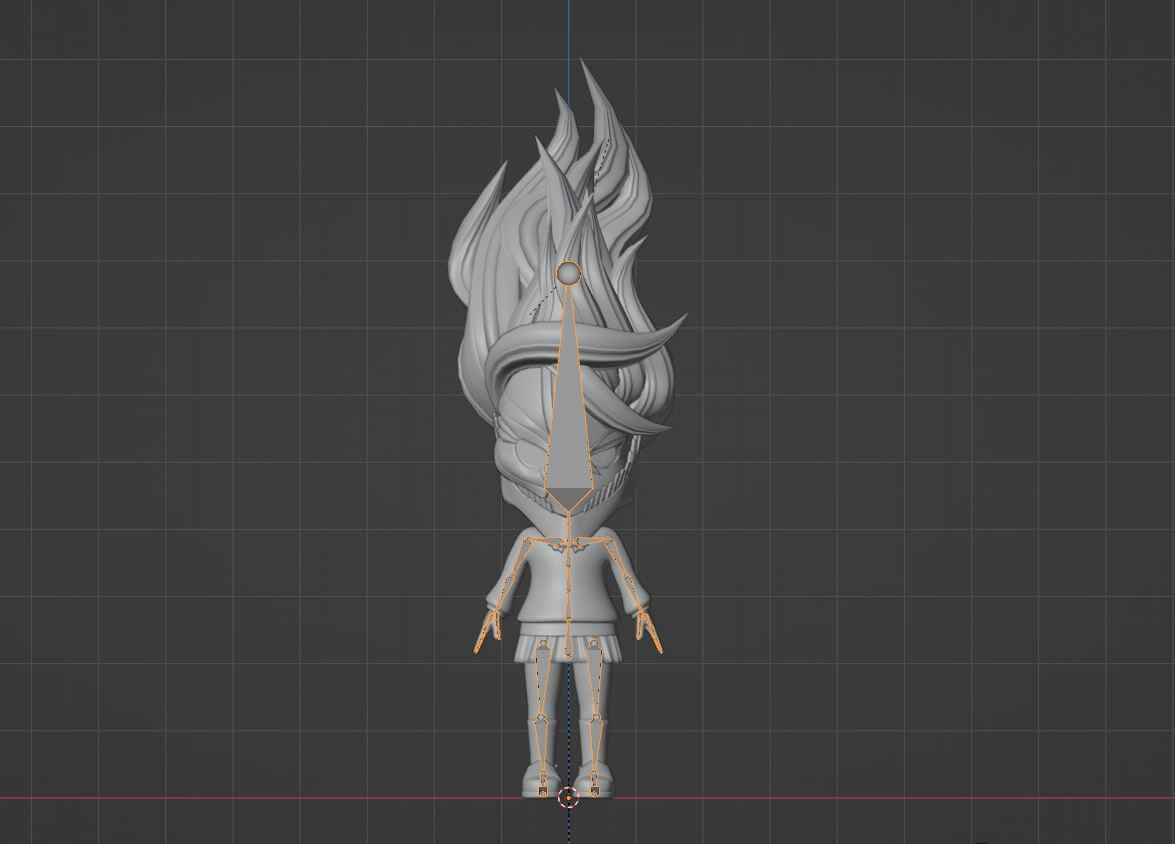Click the 3D cursor between the character's feet
This screenshot has width=1175, height=844.
tap(569, 798)
